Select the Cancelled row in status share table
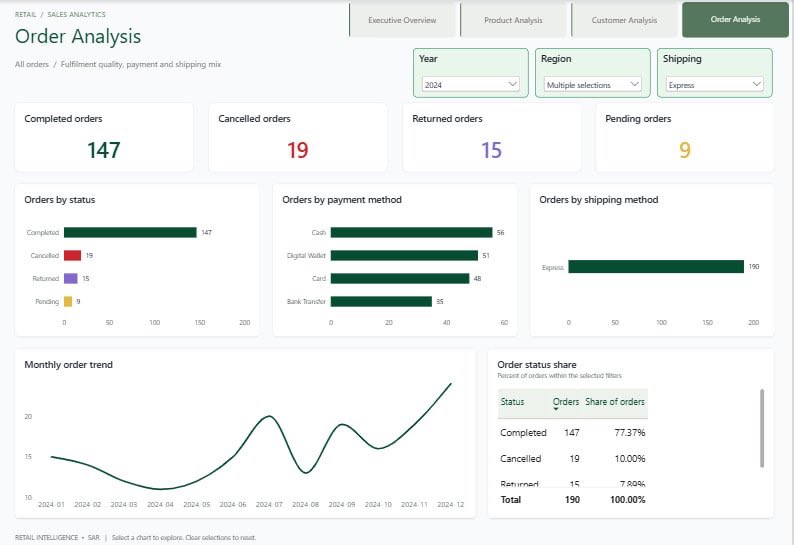794x545 pixels. 572,458
